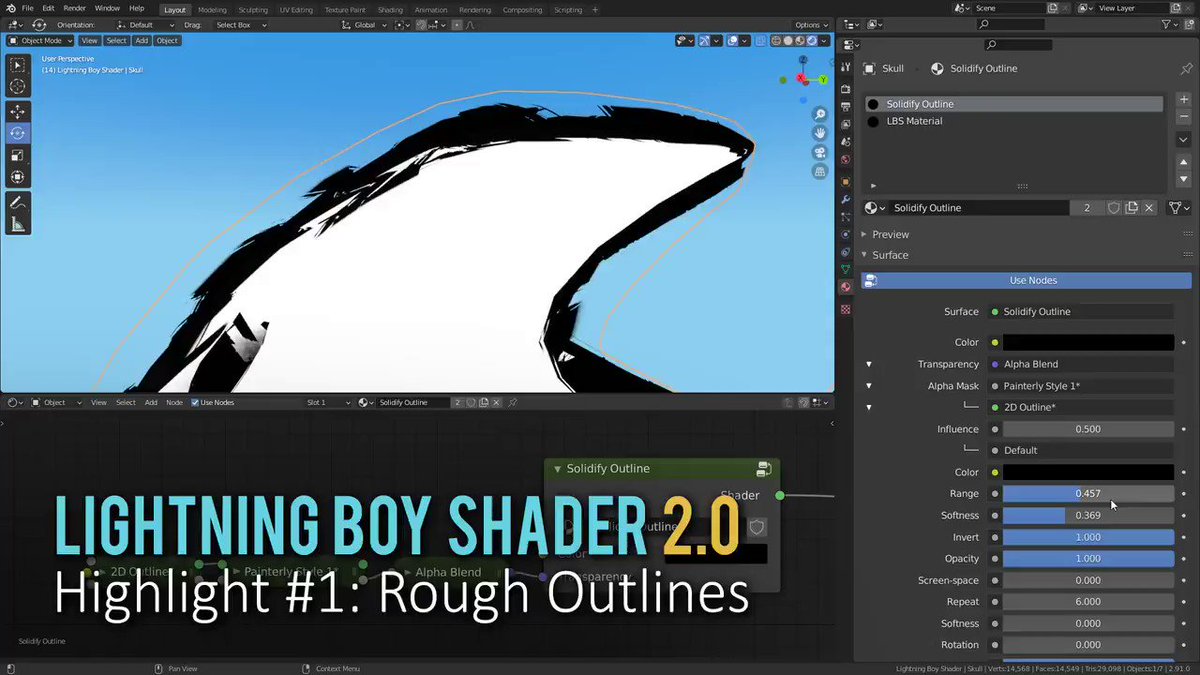Adjust the Softness slider showing 0.369

click(1088, 515)
